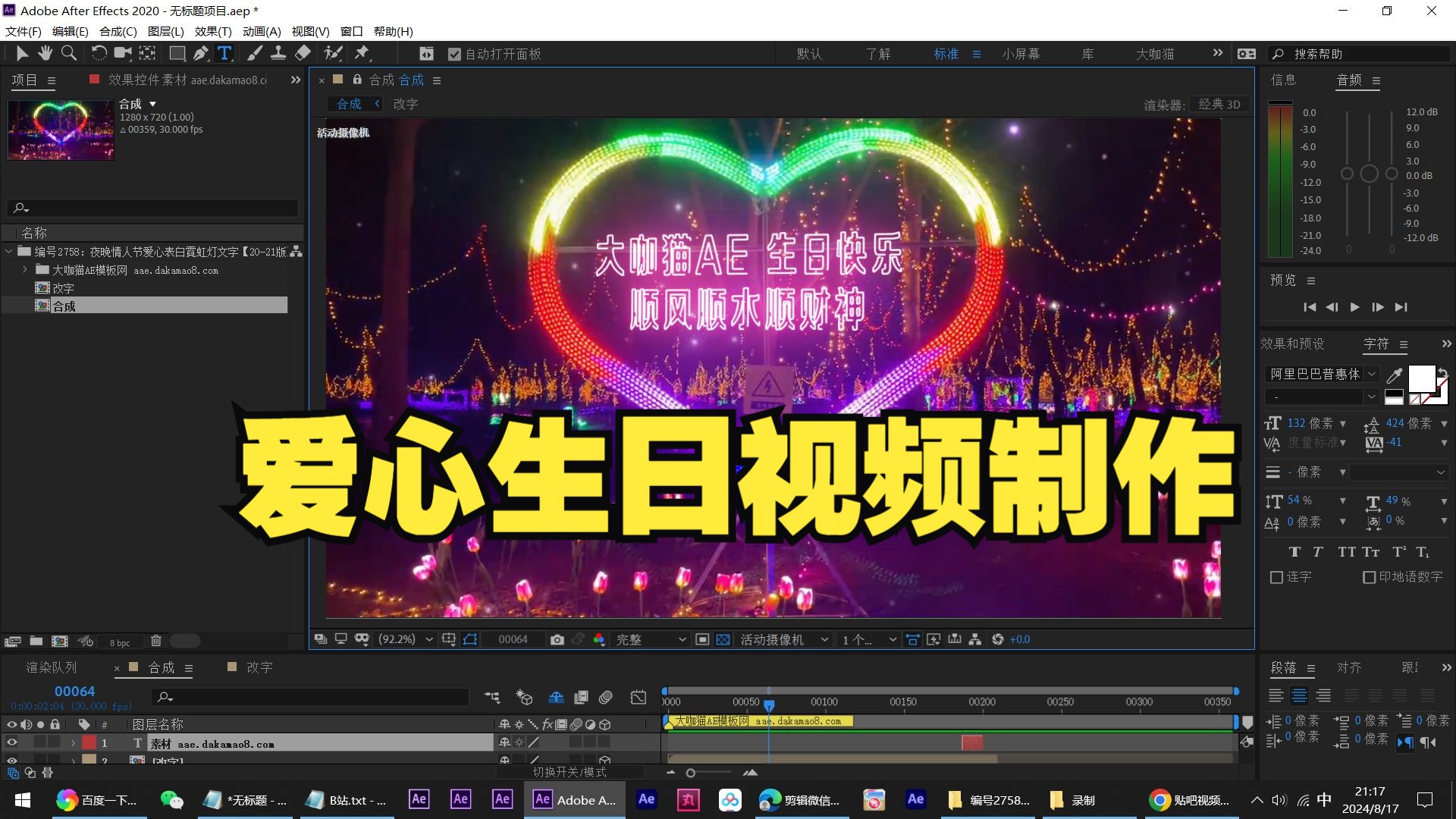The width and height of the screenshot is (1456, 819).
Task: Click project search field
Action: point(152,207)
